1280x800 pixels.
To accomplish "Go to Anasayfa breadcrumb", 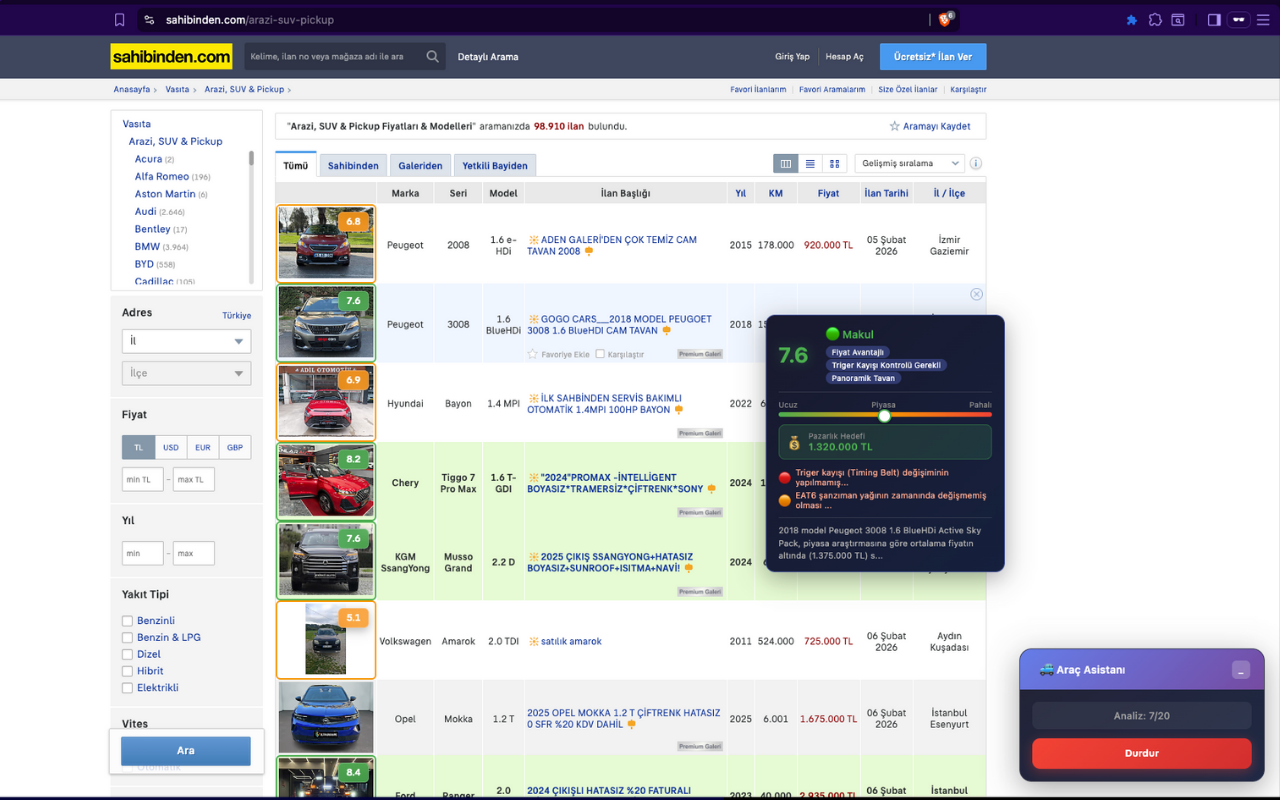I will point(132,90).
